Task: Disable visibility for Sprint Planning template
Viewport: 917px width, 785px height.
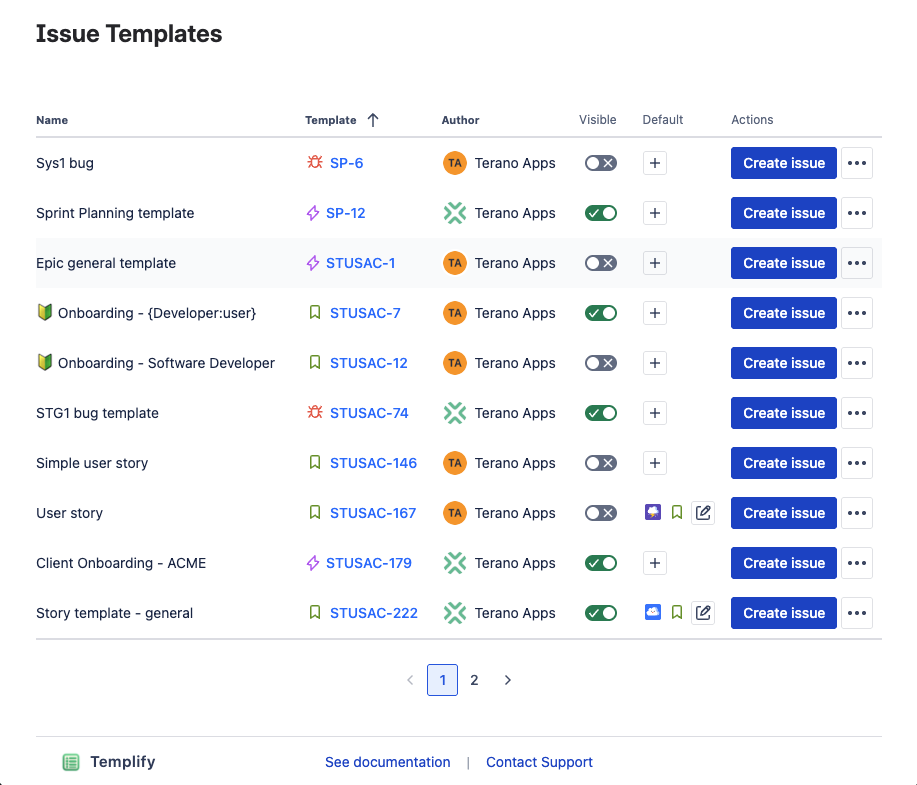Action: click(x=600, y=213)
